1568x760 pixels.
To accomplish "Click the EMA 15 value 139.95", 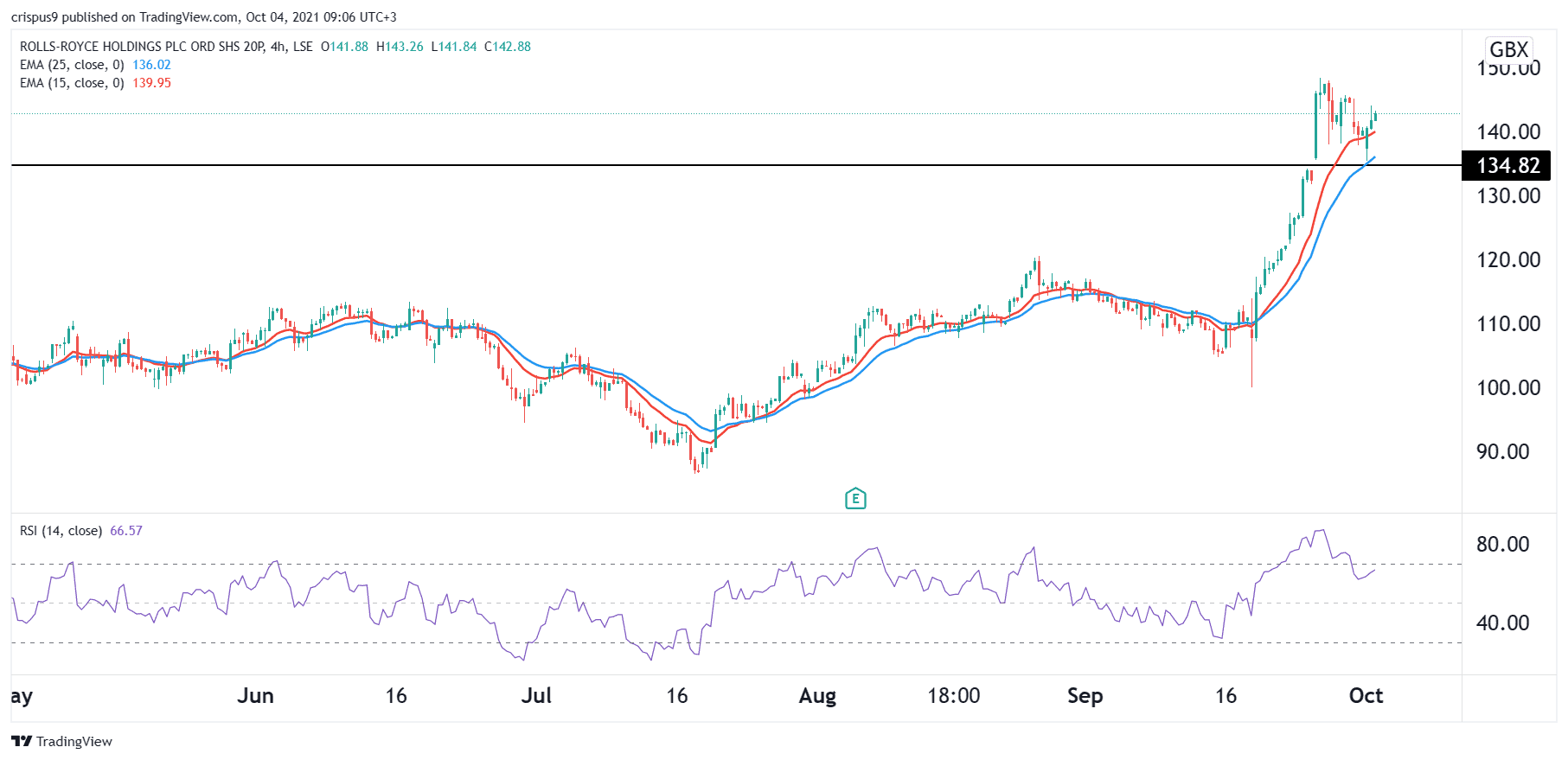I will coord(151,83).
